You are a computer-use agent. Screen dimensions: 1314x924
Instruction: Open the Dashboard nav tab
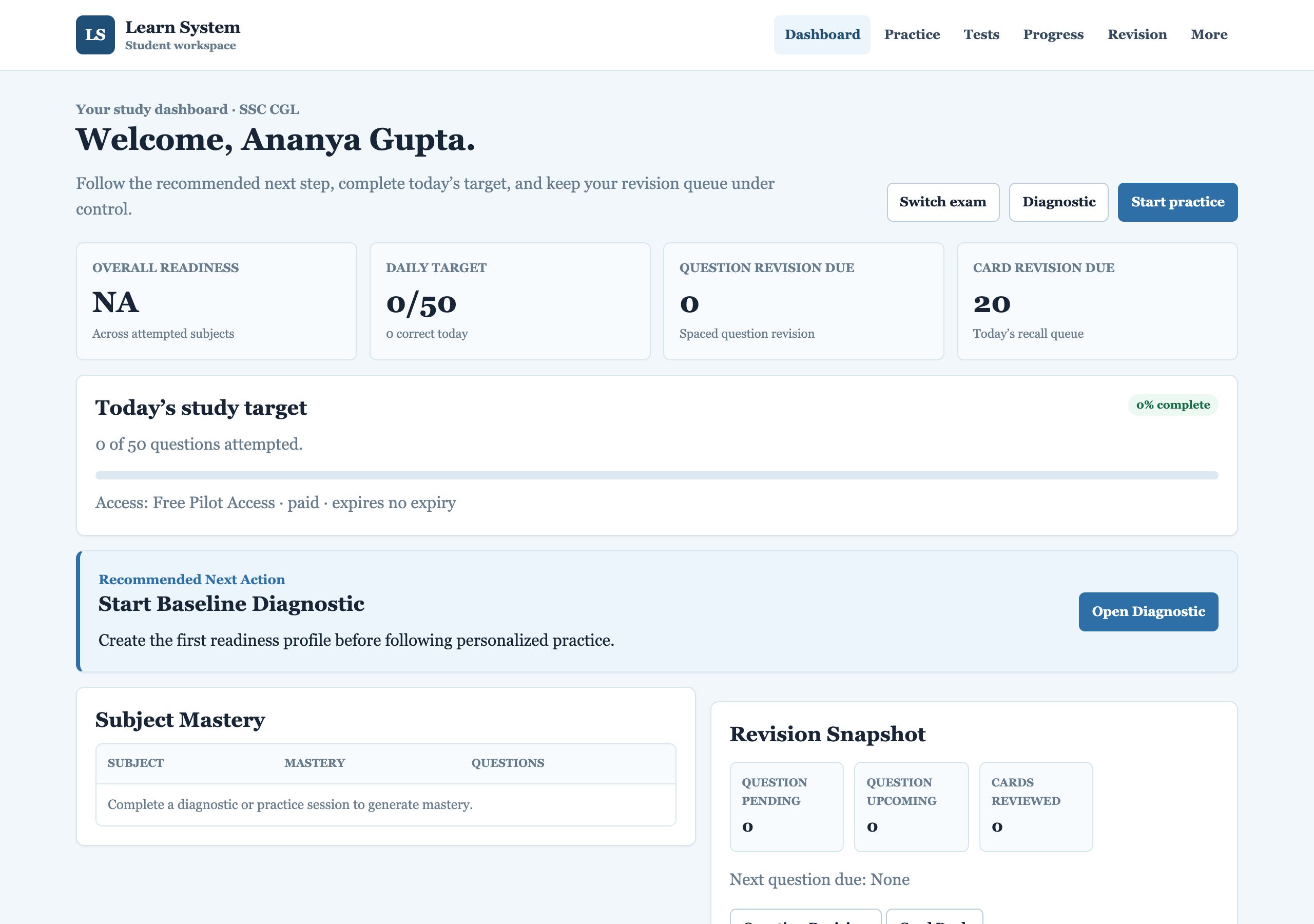coord(822,35)
